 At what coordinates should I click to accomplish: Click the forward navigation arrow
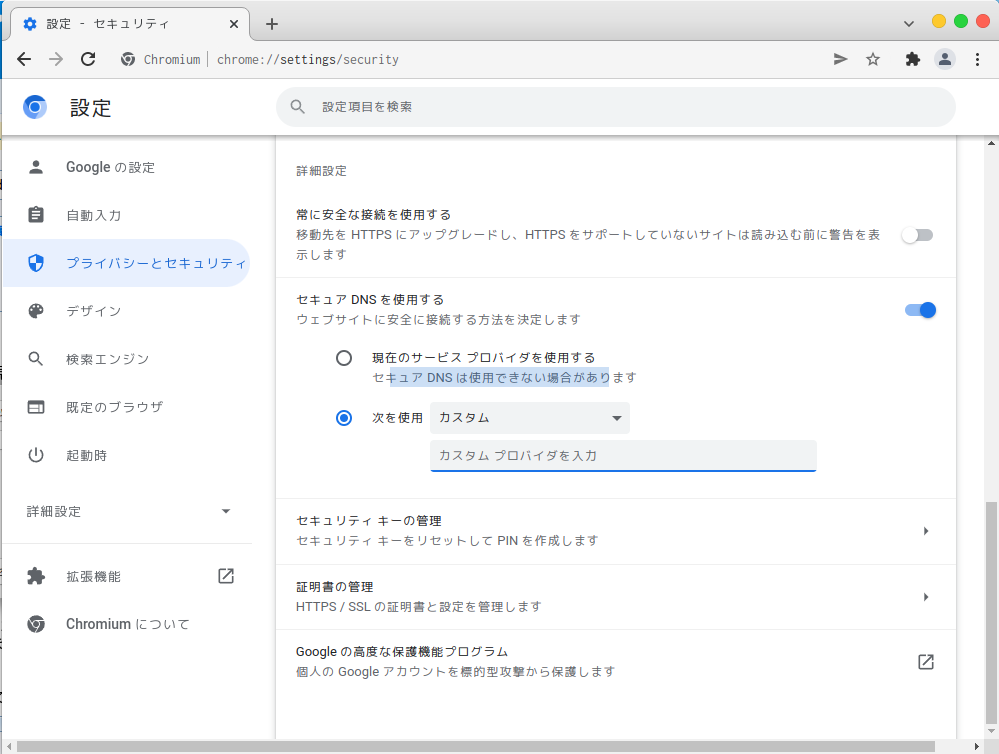(56, 59)
